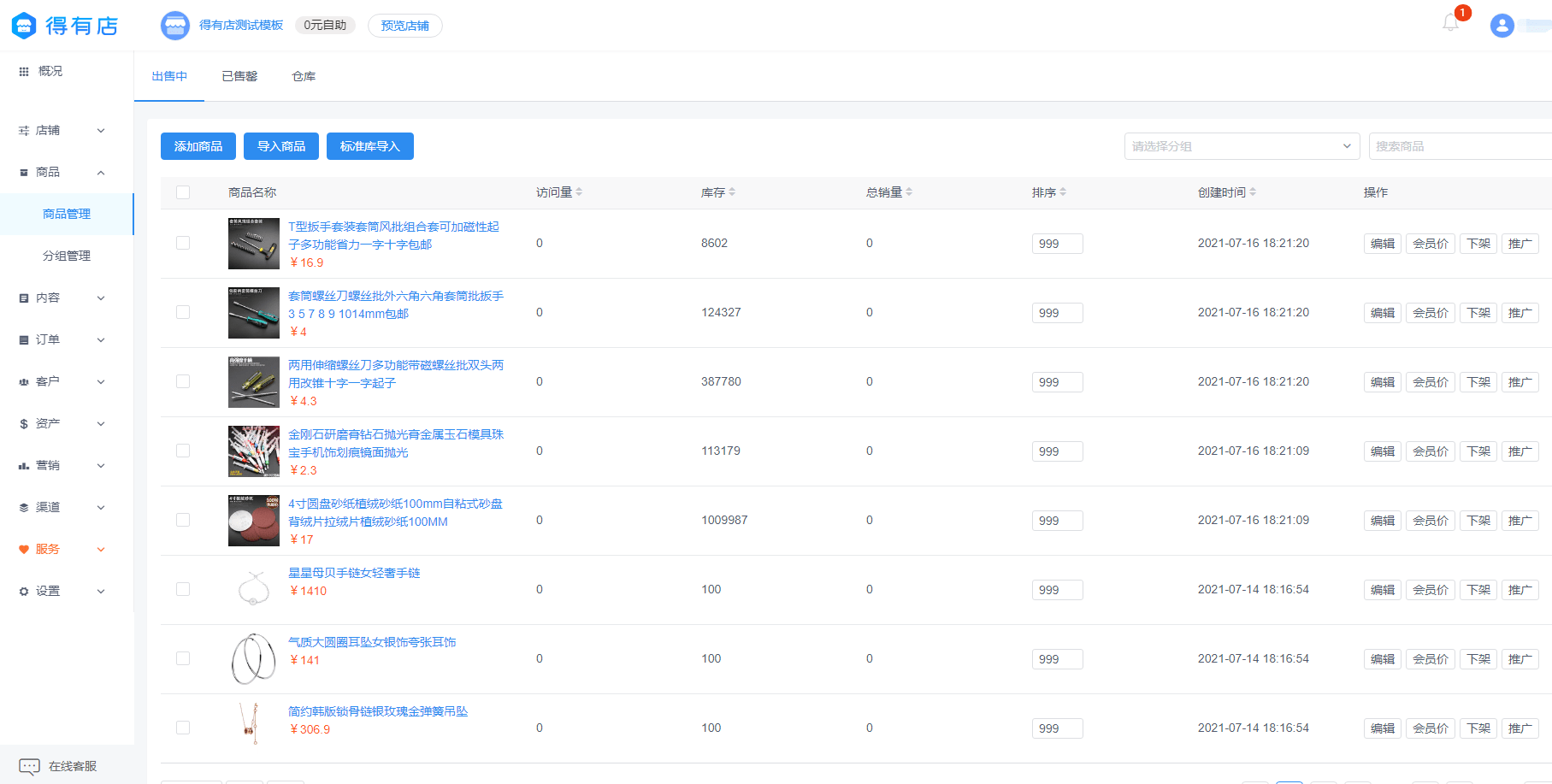Open the user avatar profile icon
This screenshot has height=784, width=1552.
click(1502, 26)
